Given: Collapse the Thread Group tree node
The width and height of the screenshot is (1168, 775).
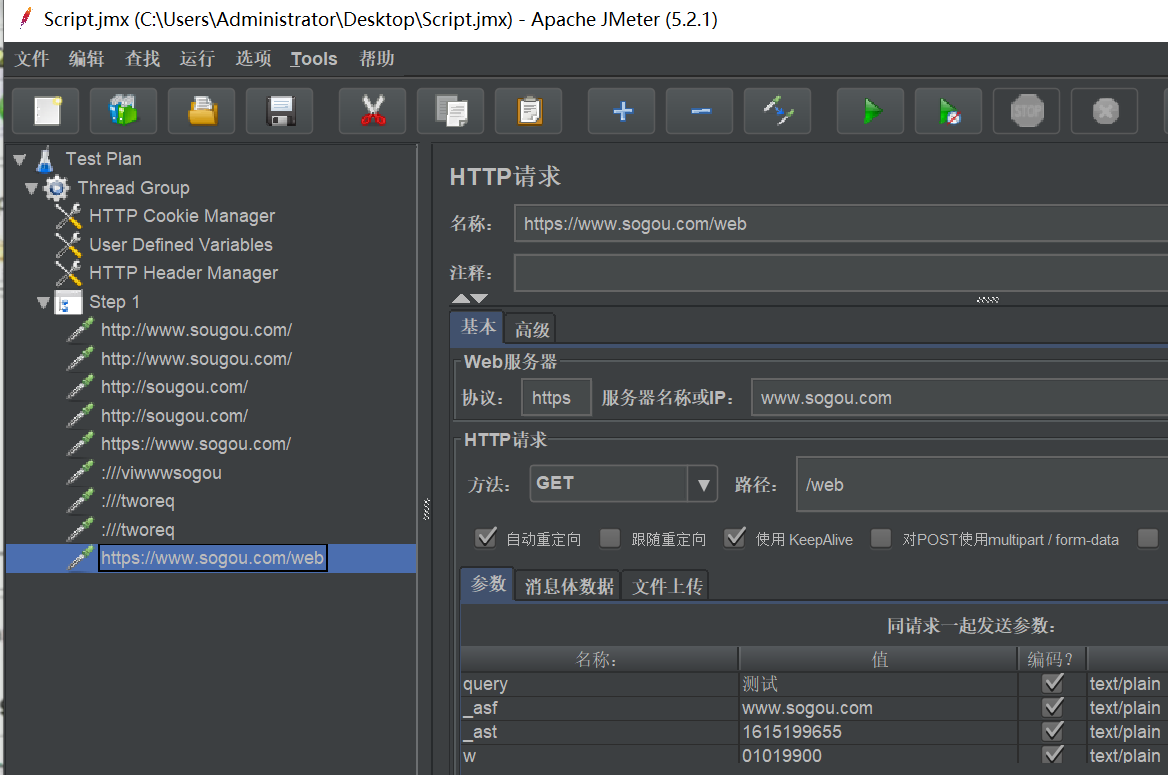Looking at the screenshot, I should [x=31, y=189].
